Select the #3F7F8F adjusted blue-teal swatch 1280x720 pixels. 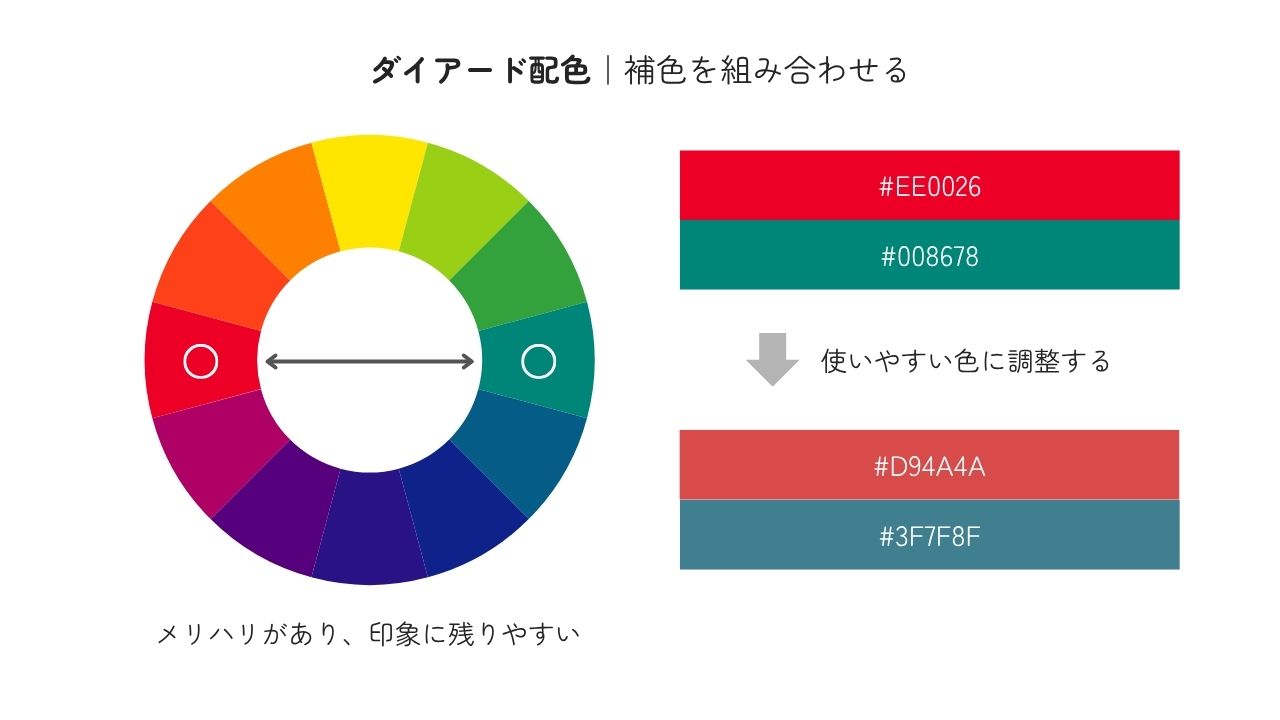pos(929,535)
